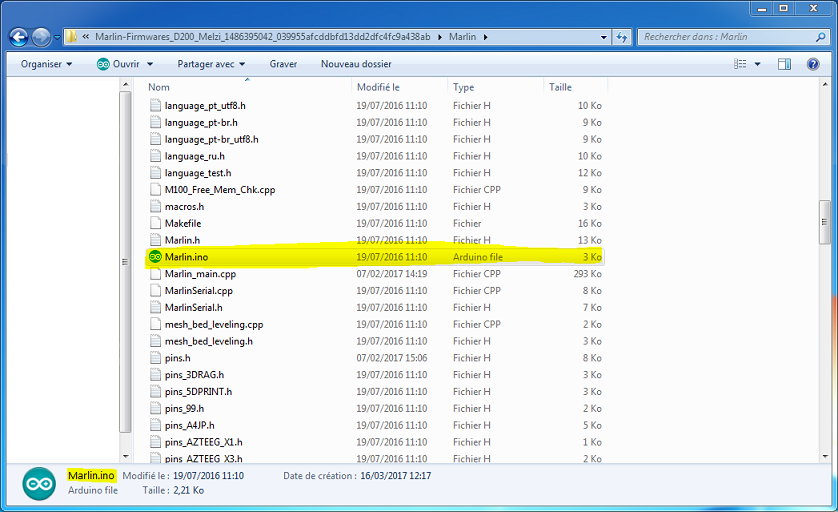
Task: Select macros.h file icon
Action: pyautogui.click(x=155, y=207)
